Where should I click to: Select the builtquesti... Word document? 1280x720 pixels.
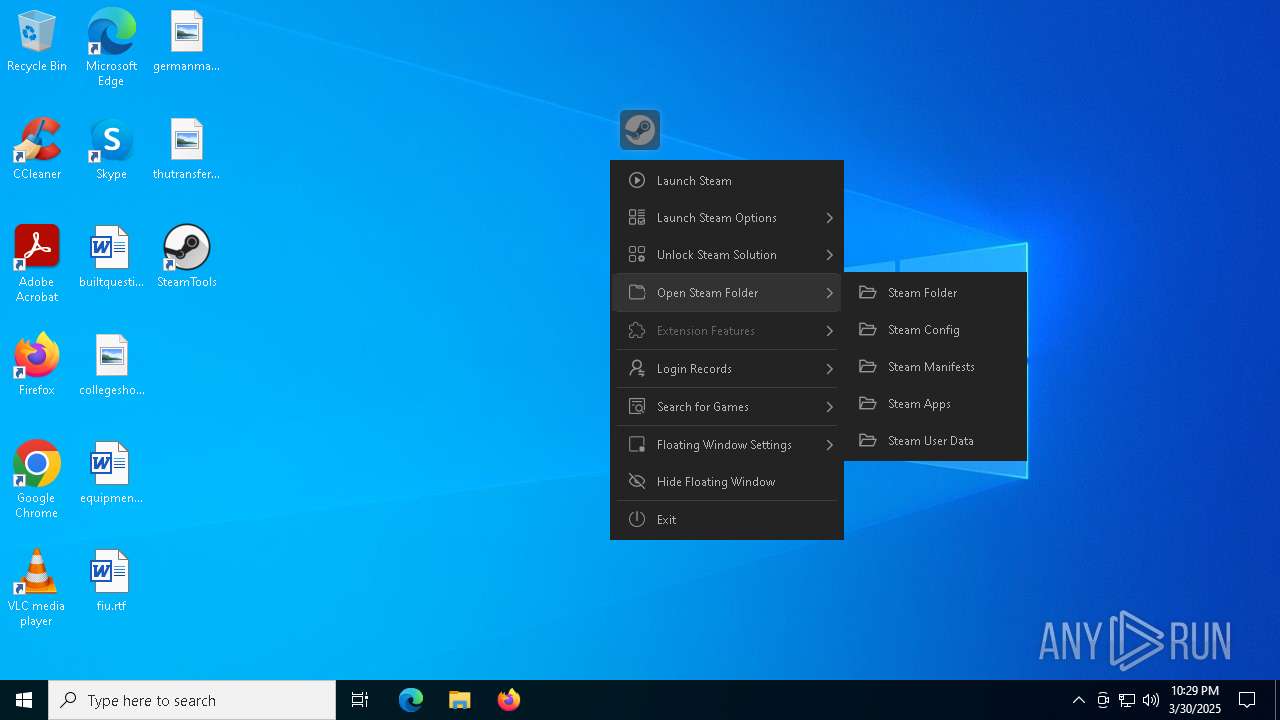[x=111, y=256]
